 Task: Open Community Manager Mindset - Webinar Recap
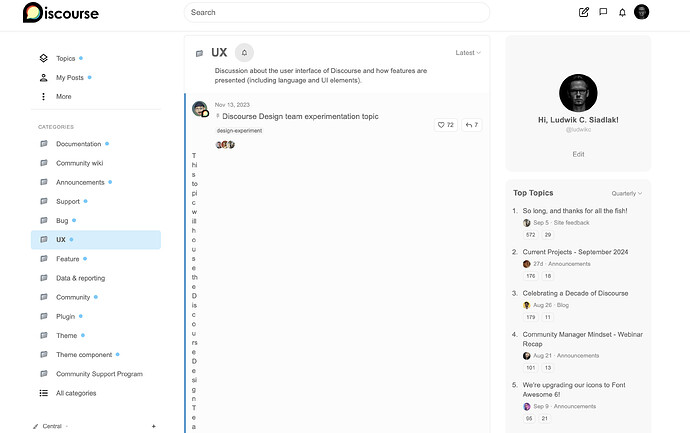(583, 339)
